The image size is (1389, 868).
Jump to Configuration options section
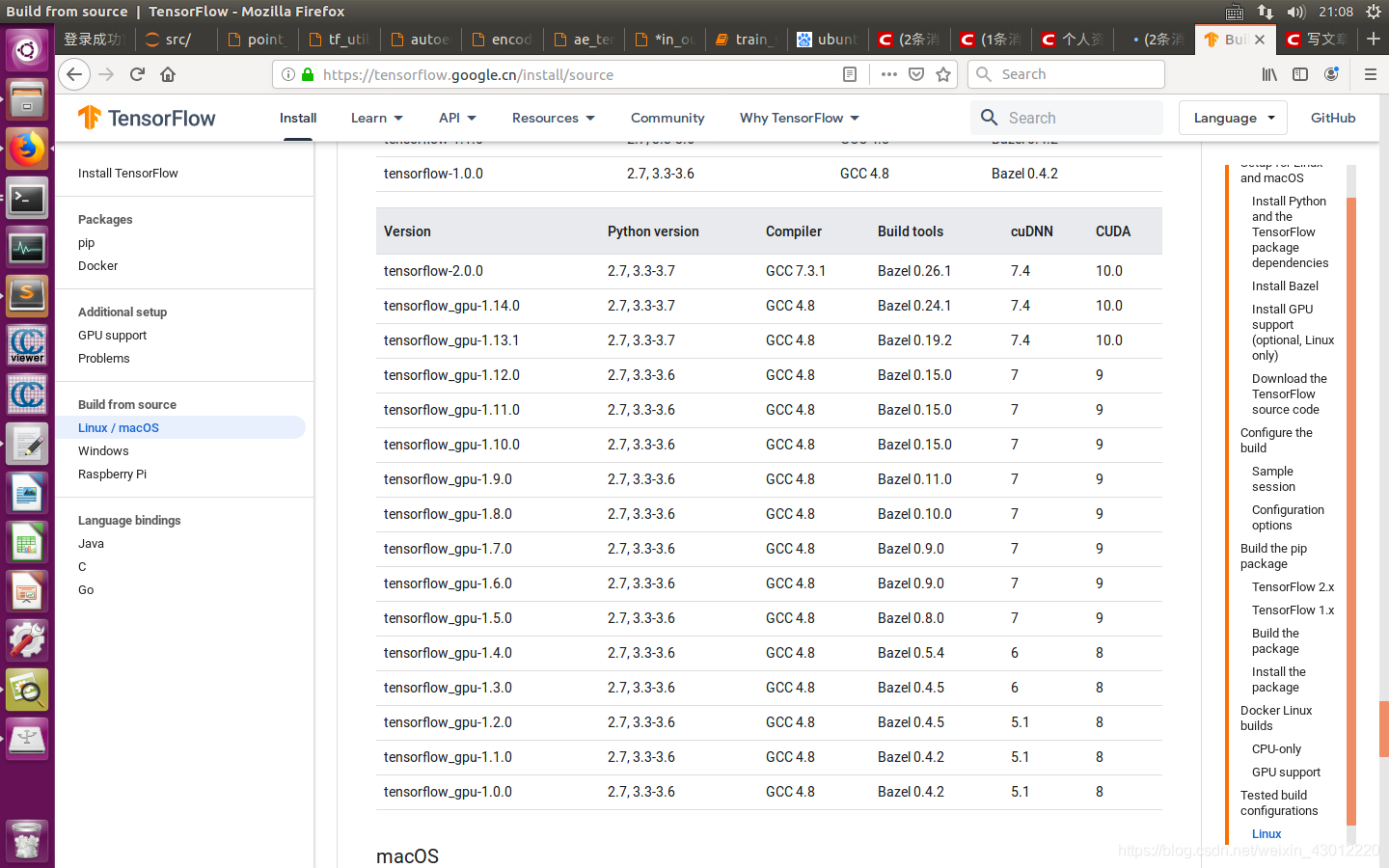[1288, 518]
